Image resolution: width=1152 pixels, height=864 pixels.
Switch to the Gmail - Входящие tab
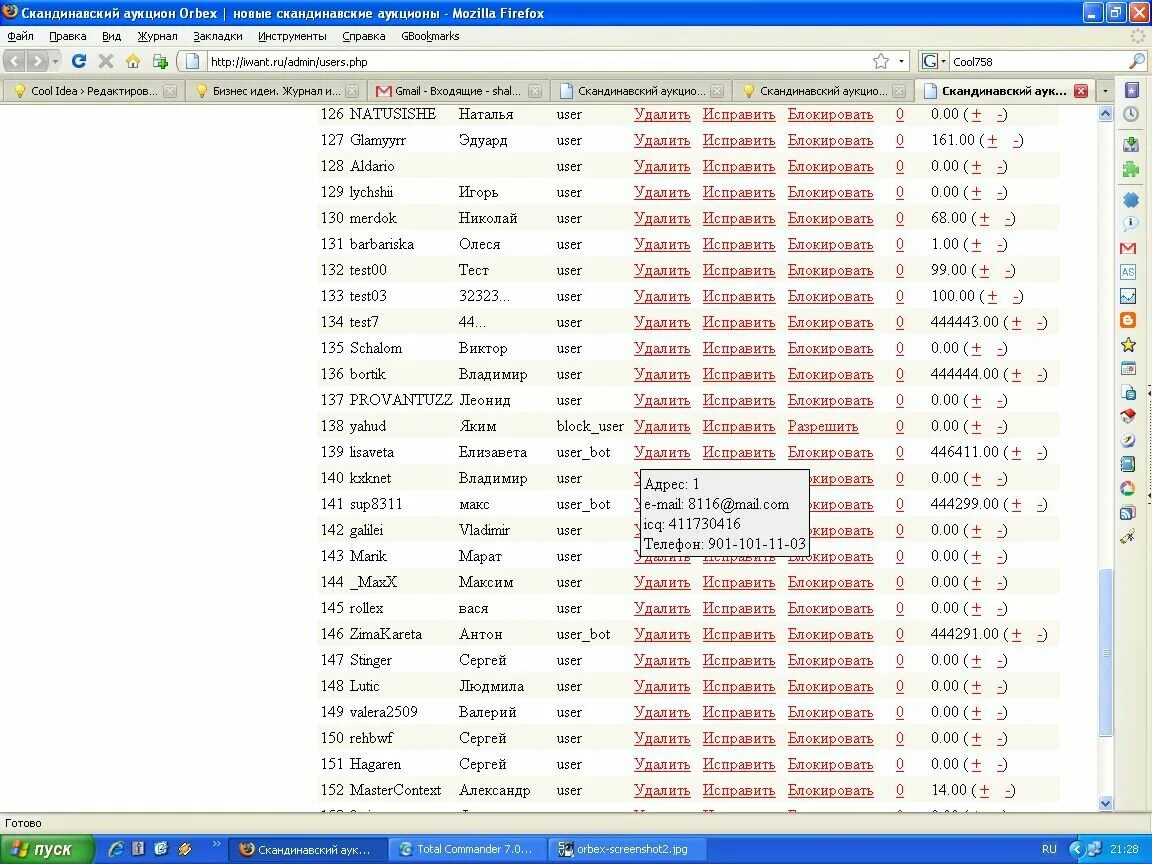458,91
